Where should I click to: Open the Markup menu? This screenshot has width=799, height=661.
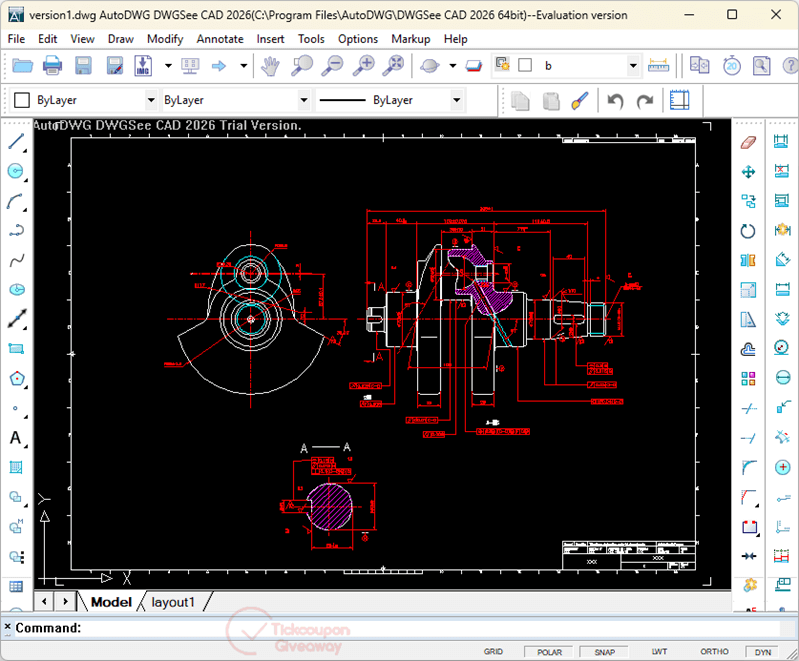pyautogui.click(x=411, y=39)
